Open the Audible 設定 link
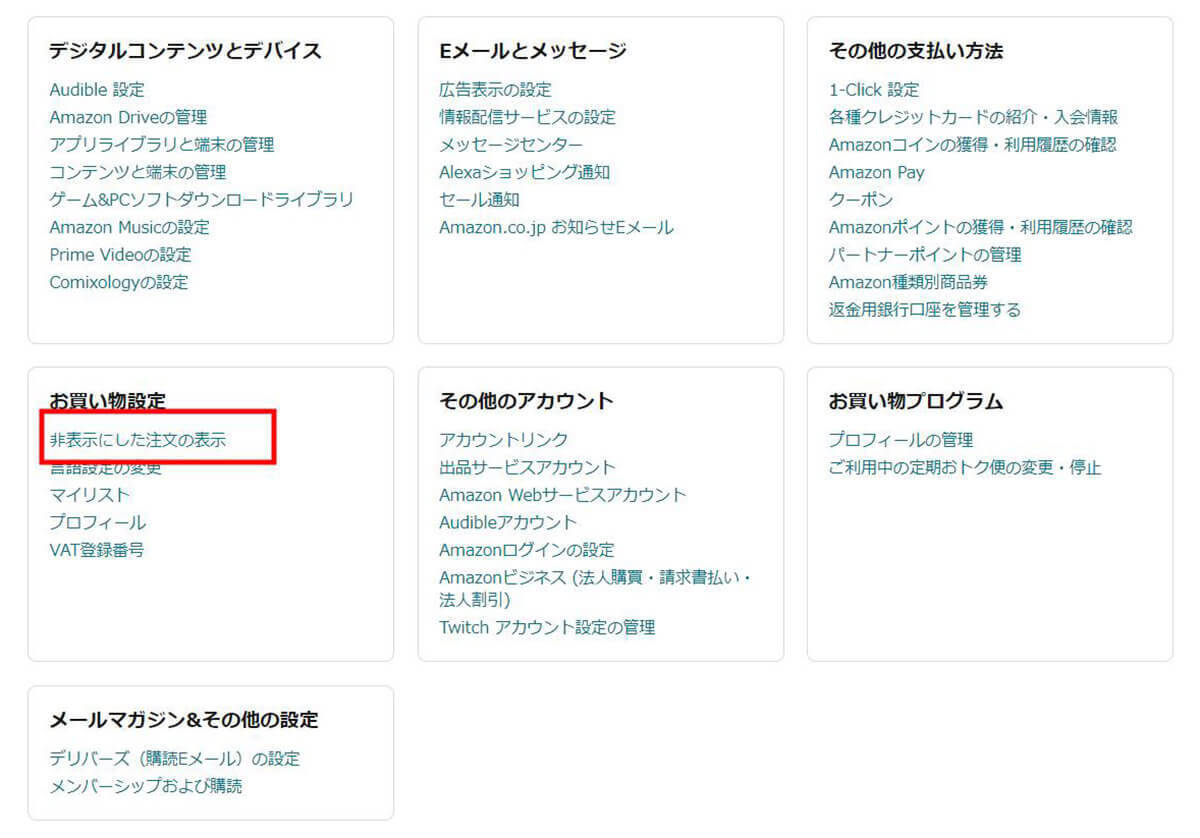The image size is (1200, 838). [x=97, y=90]
